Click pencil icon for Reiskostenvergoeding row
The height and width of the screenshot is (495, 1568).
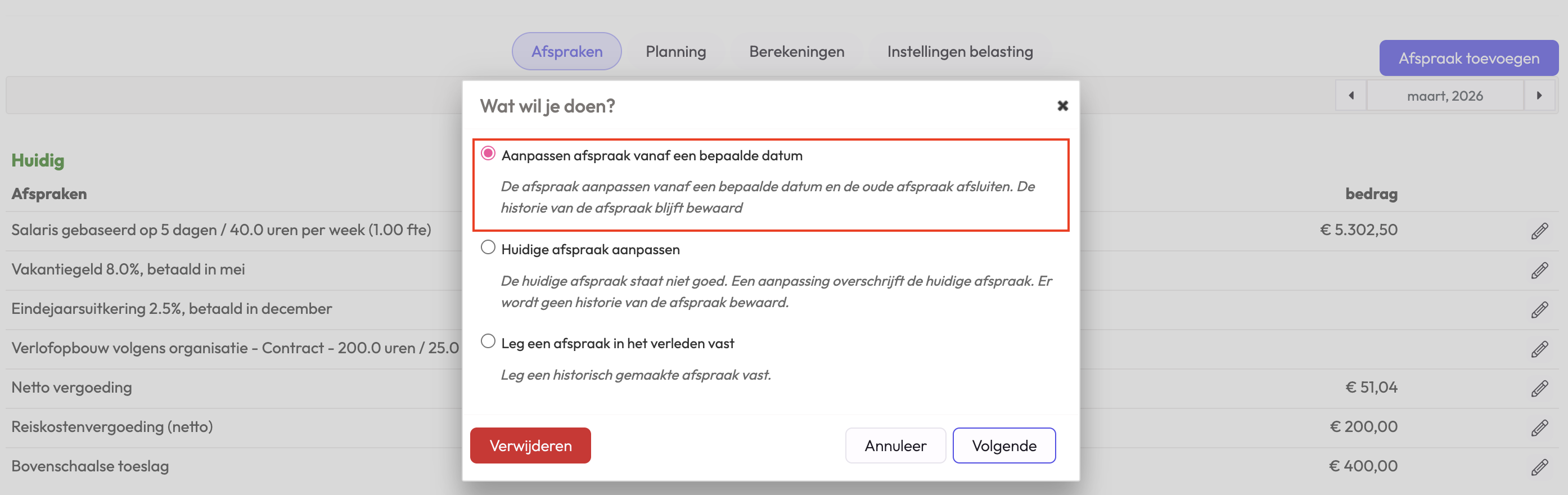[1539, 428]
